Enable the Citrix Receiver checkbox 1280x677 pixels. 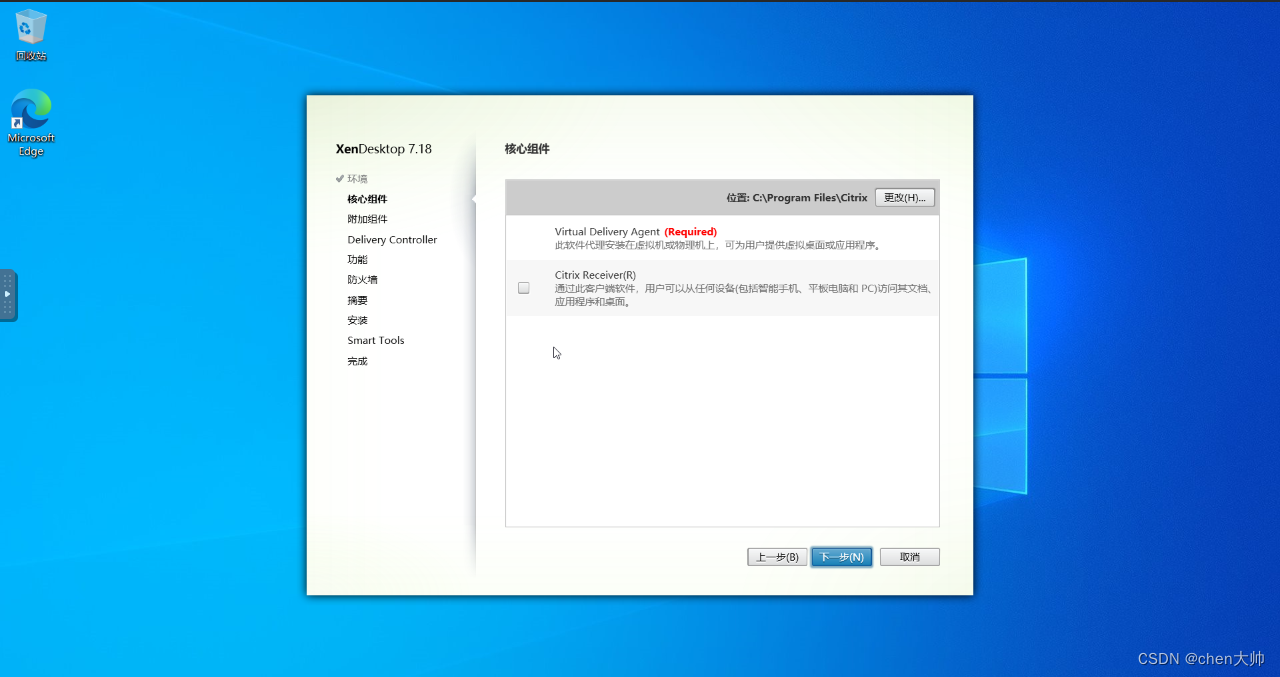pyautogui.click(x=523, y=288)
